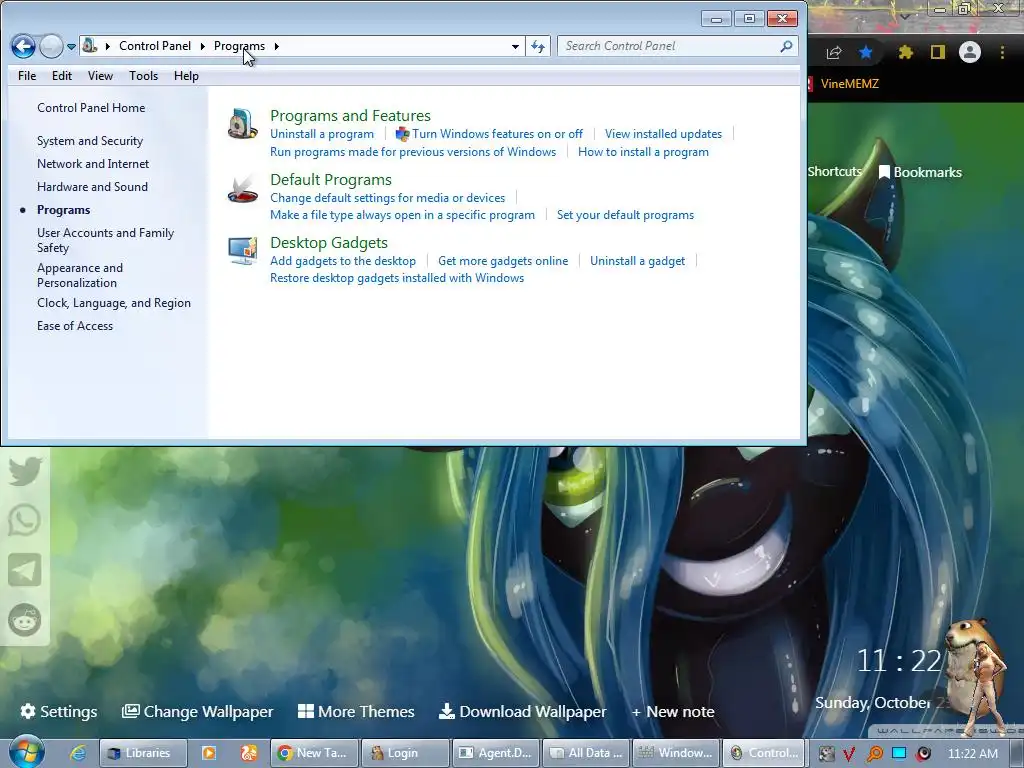Click View installed updates link
Viewport: 1024px width, 768px height.
[x=663, y=134]
